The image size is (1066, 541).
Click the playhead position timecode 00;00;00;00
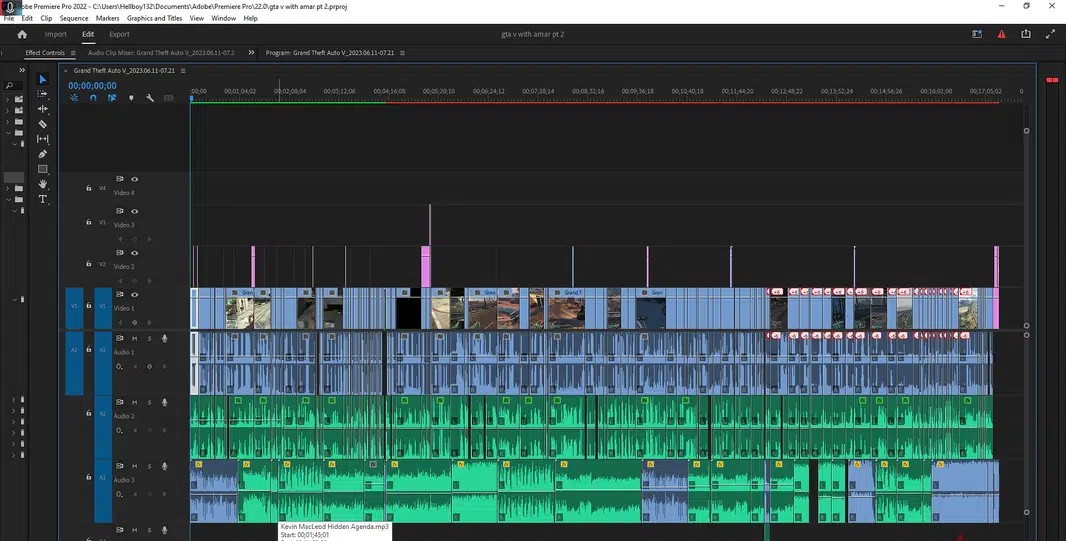pyautogui.click(x=92, y=86)
